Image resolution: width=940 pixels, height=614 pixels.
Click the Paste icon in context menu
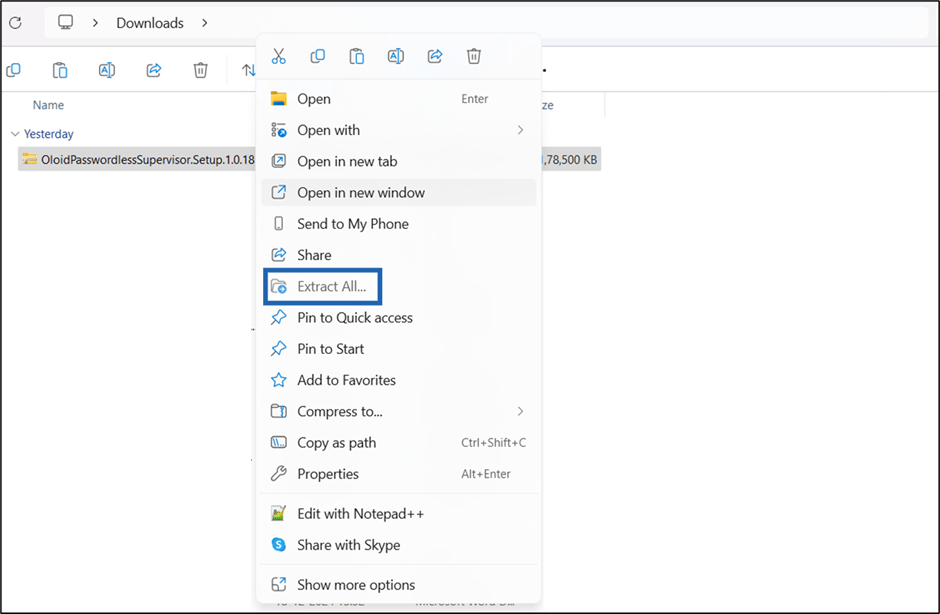(x=357, y=56)
